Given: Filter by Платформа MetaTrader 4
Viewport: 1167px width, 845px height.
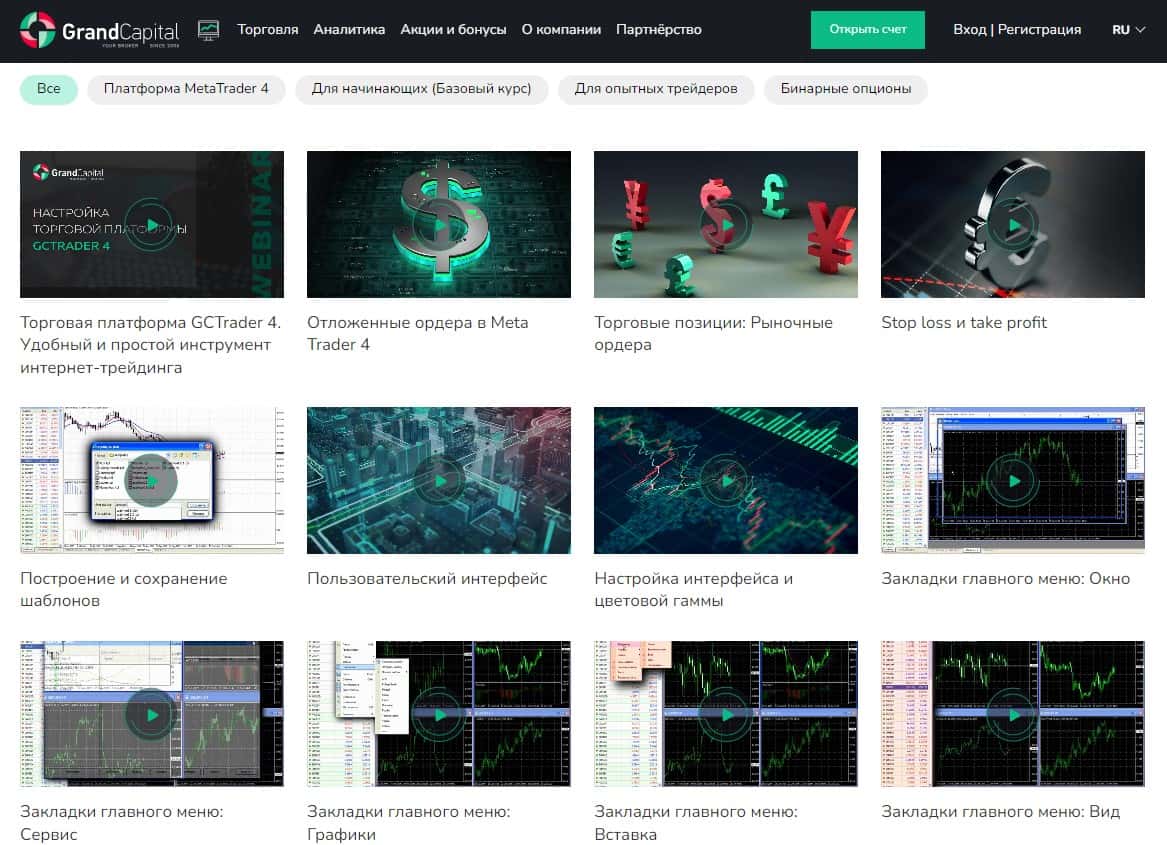Looking at the screenshot, I should (x=186, y=89).
